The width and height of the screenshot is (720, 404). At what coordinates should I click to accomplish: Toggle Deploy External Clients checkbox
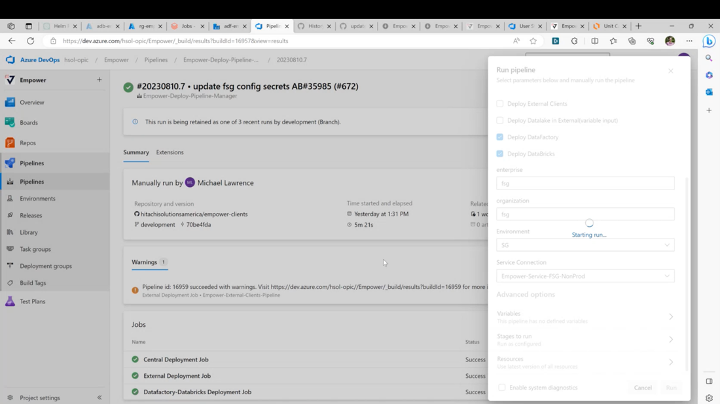(x=500, y=104)
